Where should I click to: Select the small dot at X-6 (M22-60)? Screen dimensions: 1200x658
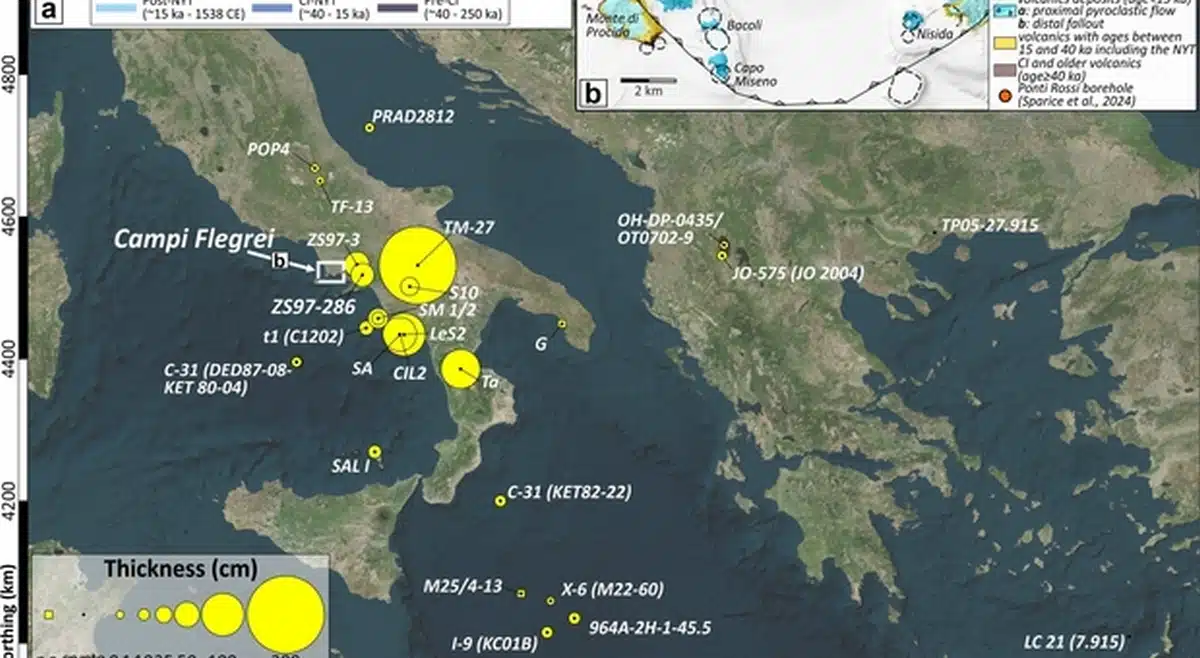[x=551, y=601]
